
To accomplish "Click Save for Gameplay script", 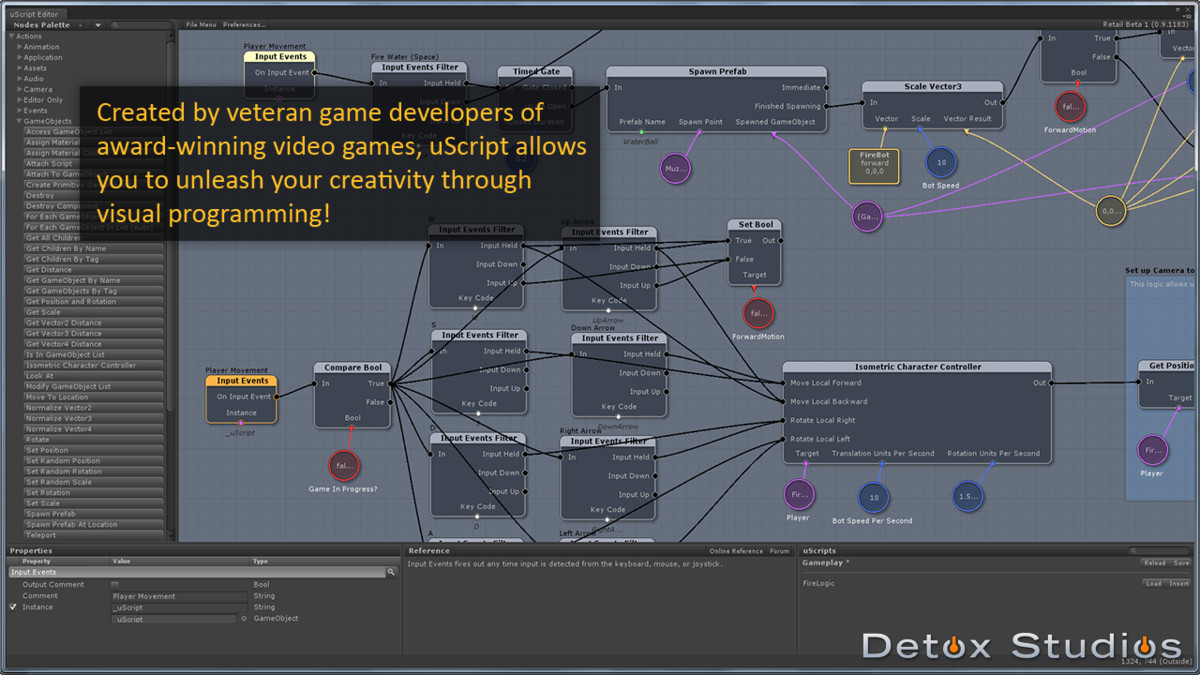I will pyautogui.click(x=1181, y=563).
